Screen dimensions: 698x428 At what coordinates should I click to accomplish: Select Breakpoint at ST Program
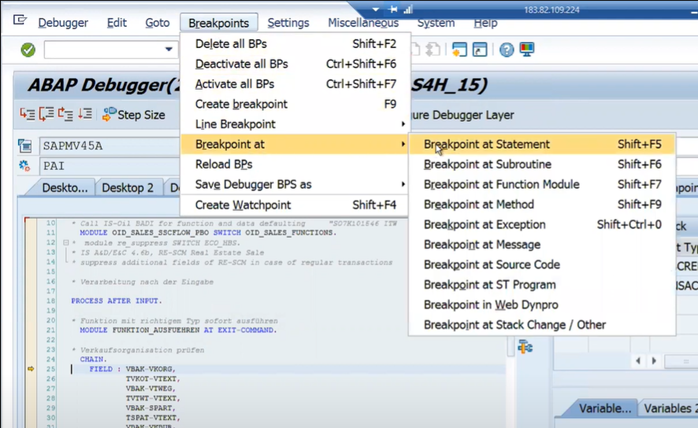click(542, 285)
